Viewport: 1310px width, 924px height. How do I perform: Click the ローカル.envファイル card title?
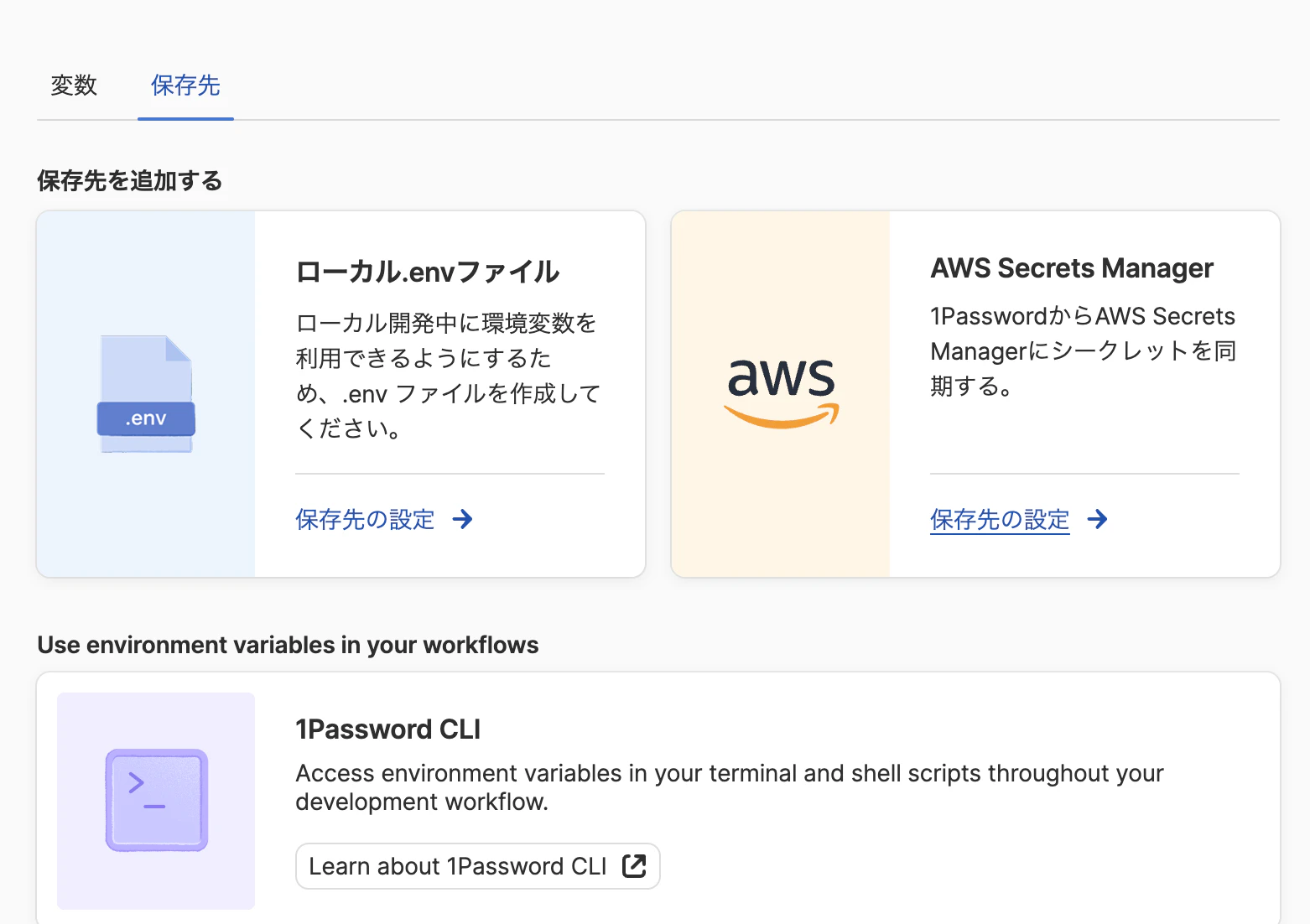428,272
